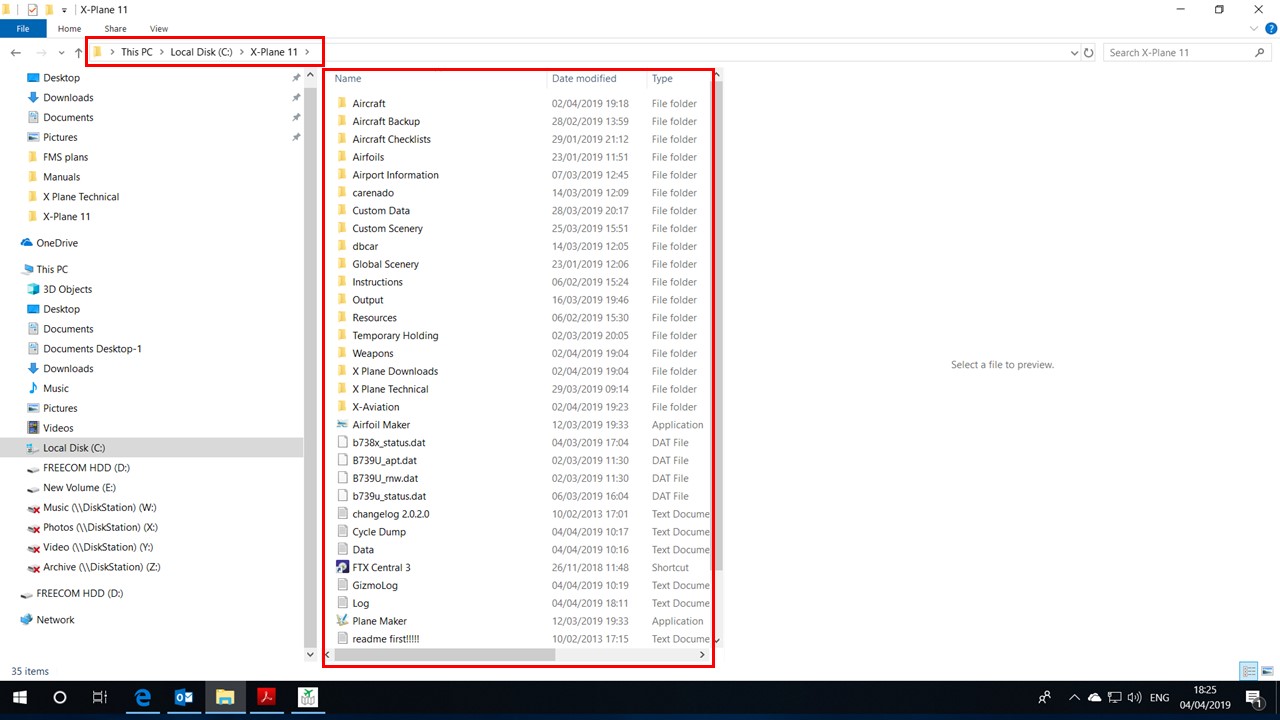Open Videos icon in navigation pane
The height and width of the screenshot is (720, 1280).
34,428
